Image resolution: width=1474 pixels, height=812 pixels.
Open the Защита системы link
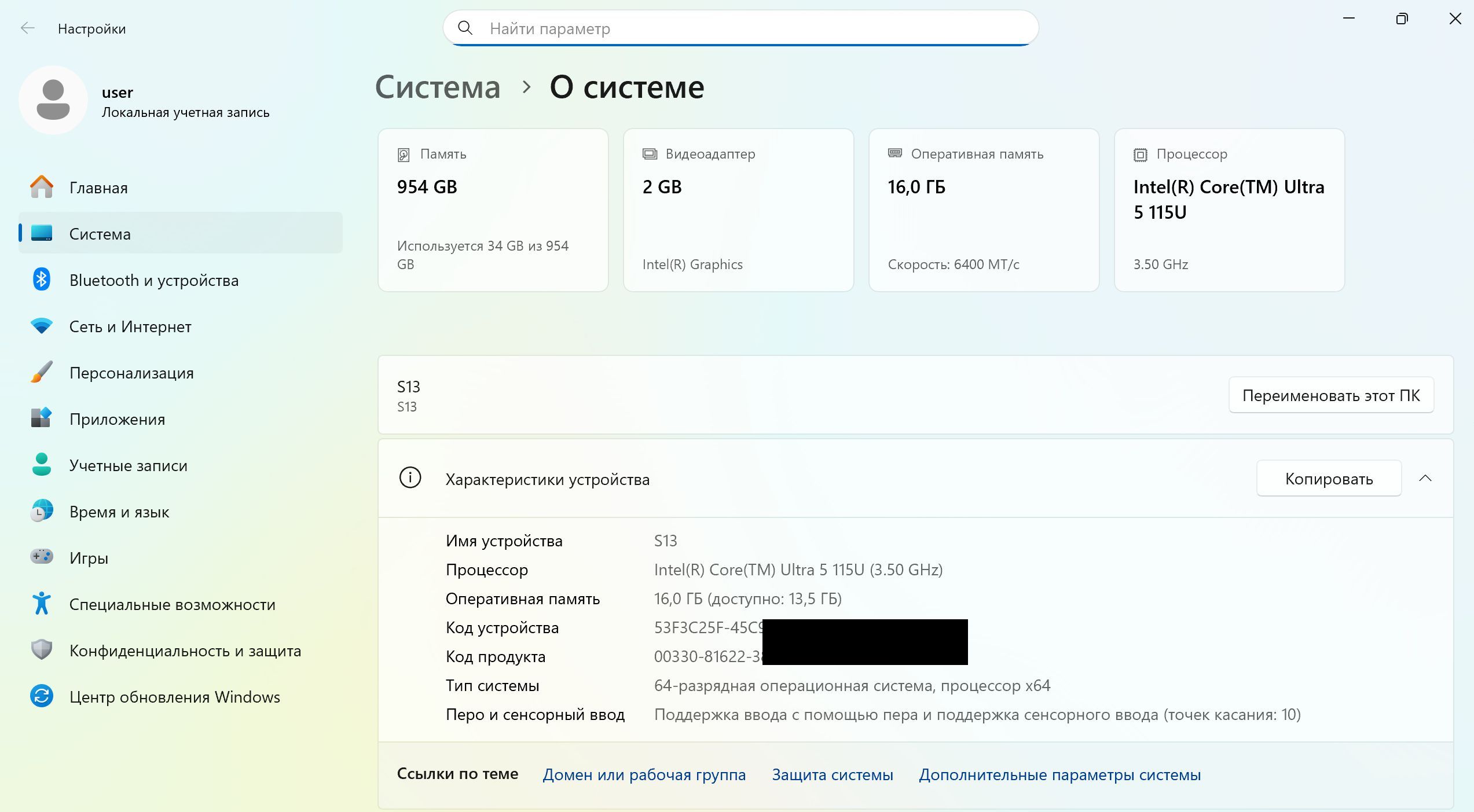point(832,774)
